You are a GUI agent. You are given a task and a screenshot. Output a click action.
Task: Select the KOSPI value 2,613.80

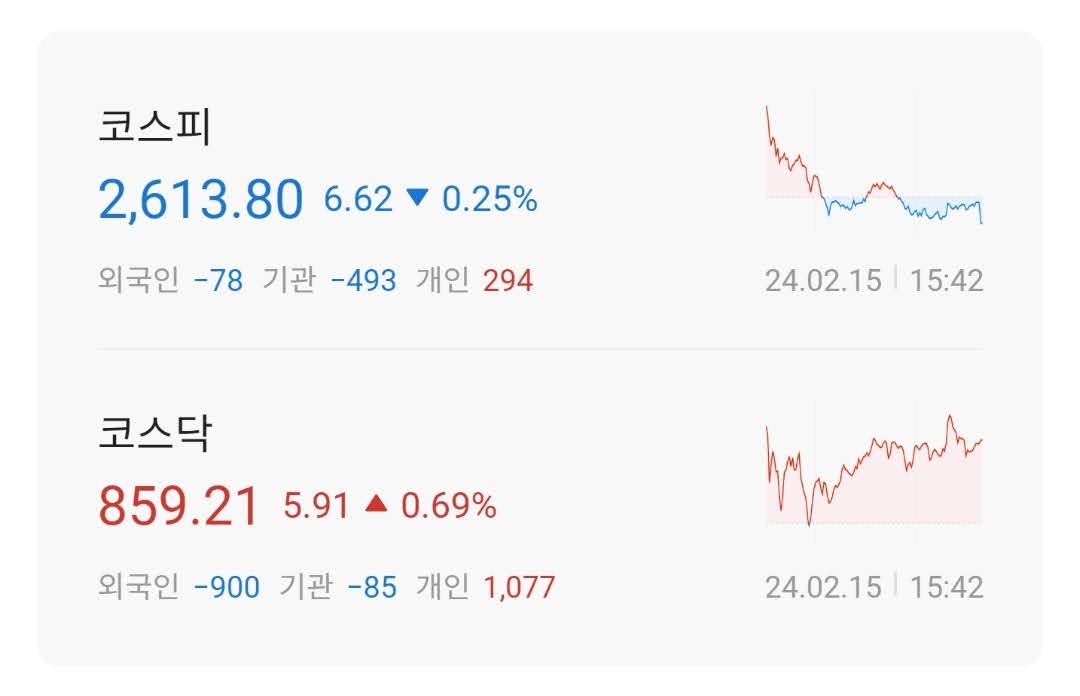click(x=200, y=200)
